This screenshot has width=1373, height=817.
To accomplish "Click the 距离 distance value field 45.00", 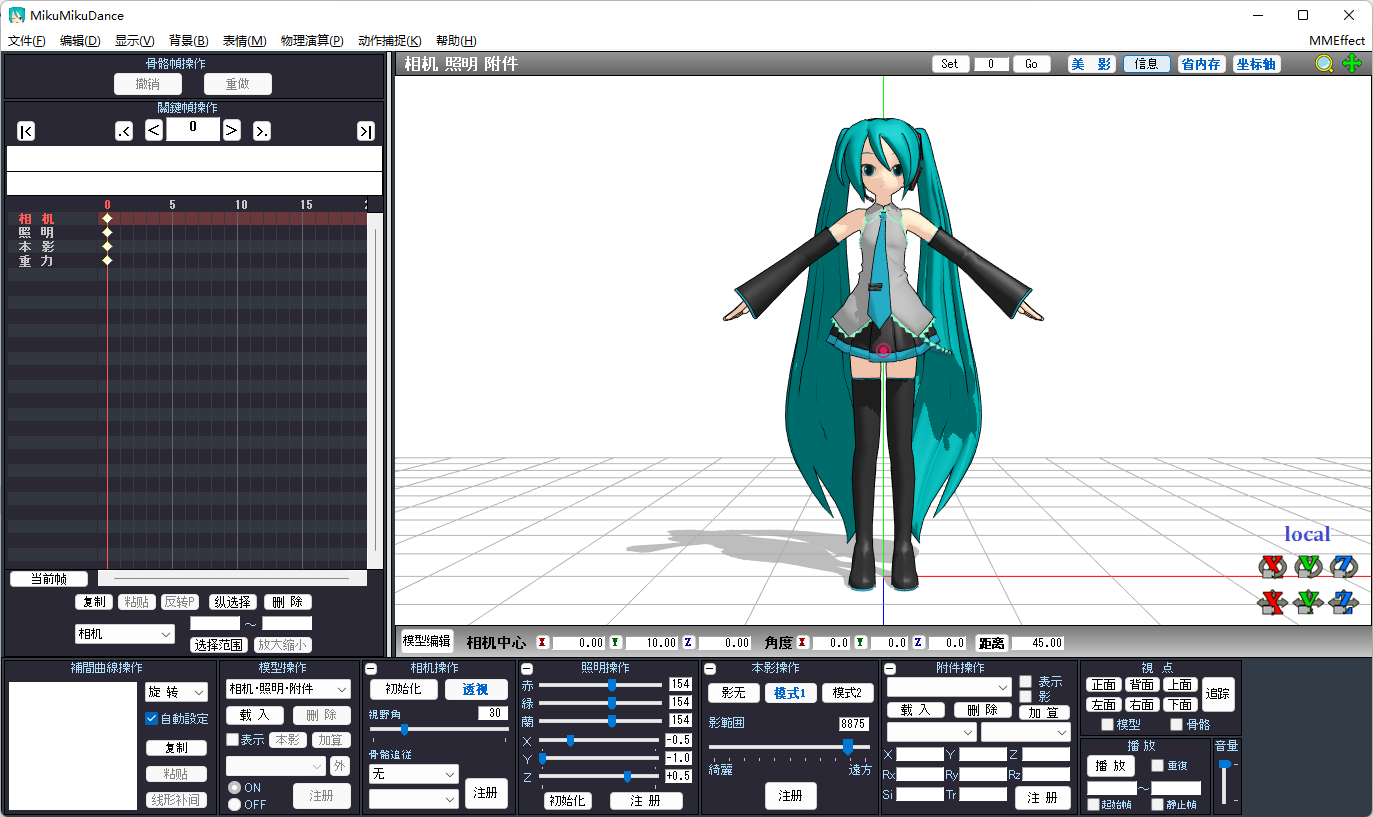I will tap(1037, 643).
